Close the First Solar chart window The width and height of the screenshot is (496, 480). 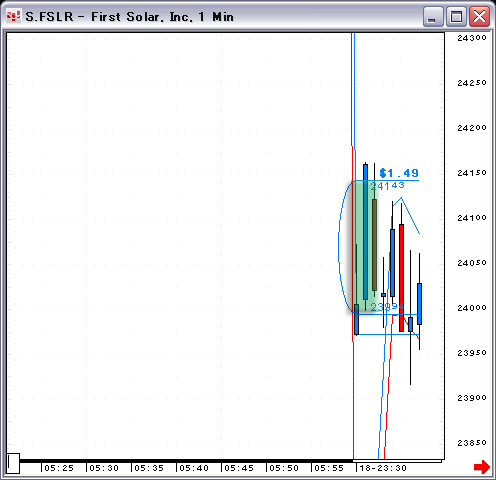479,16
